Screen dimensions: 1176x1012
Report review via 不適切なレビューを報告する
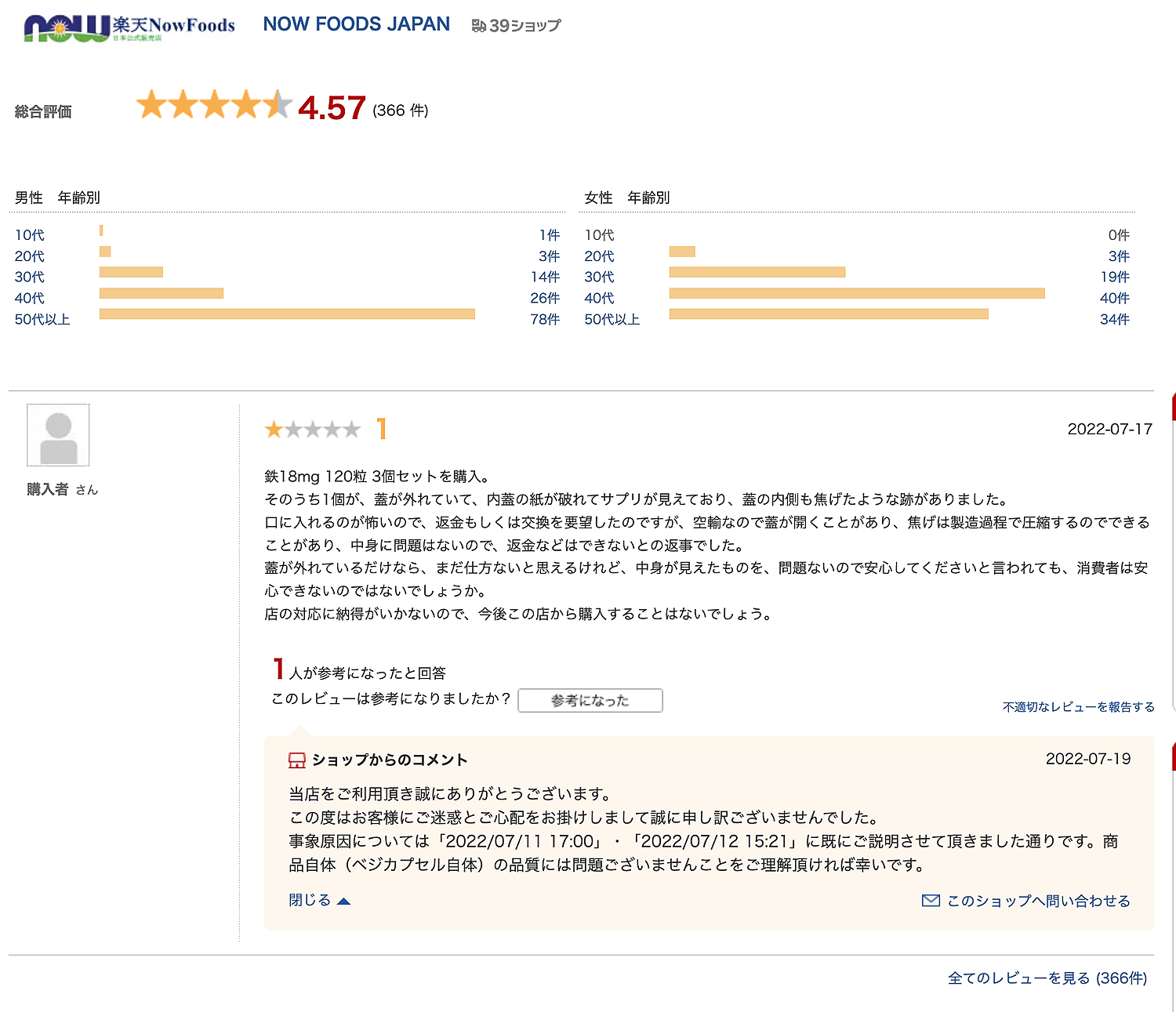[1078, 707]
